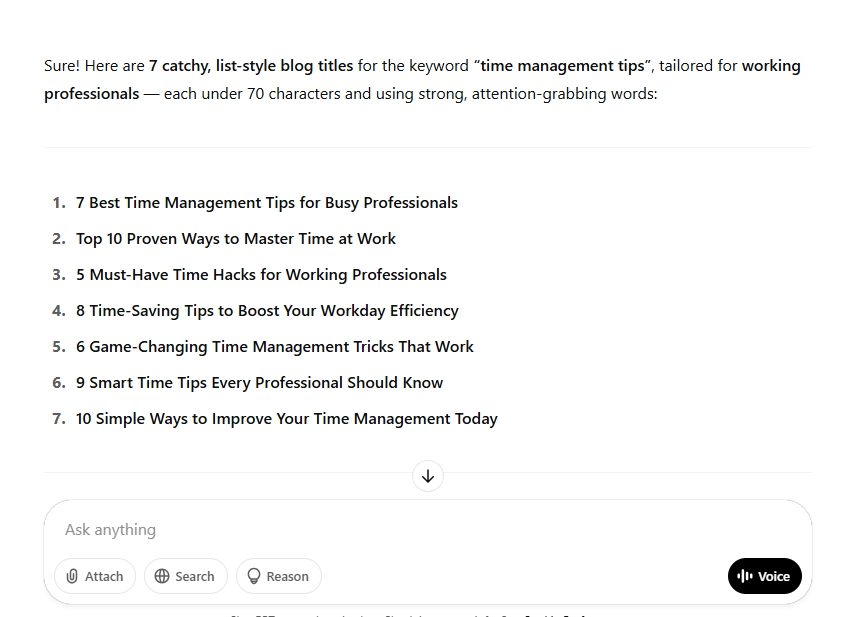Click the scroll-to-bottom down arrow button

(x=428, y=476)
